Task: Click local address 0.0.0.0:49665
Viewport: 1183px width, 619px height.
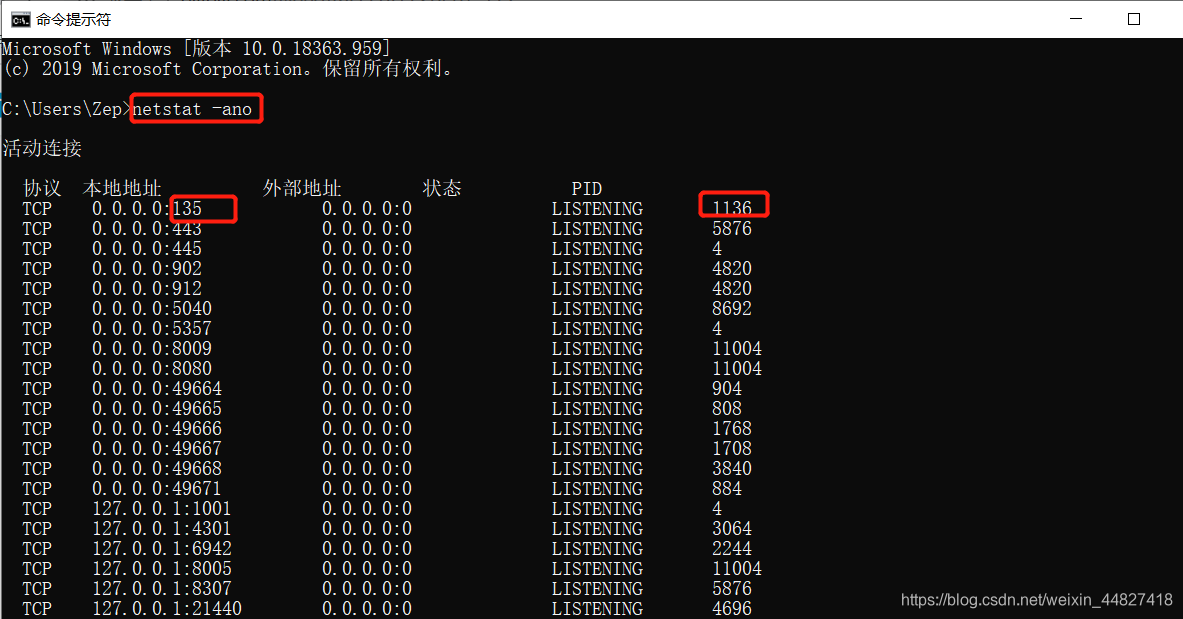Action: tap(157, 408)
